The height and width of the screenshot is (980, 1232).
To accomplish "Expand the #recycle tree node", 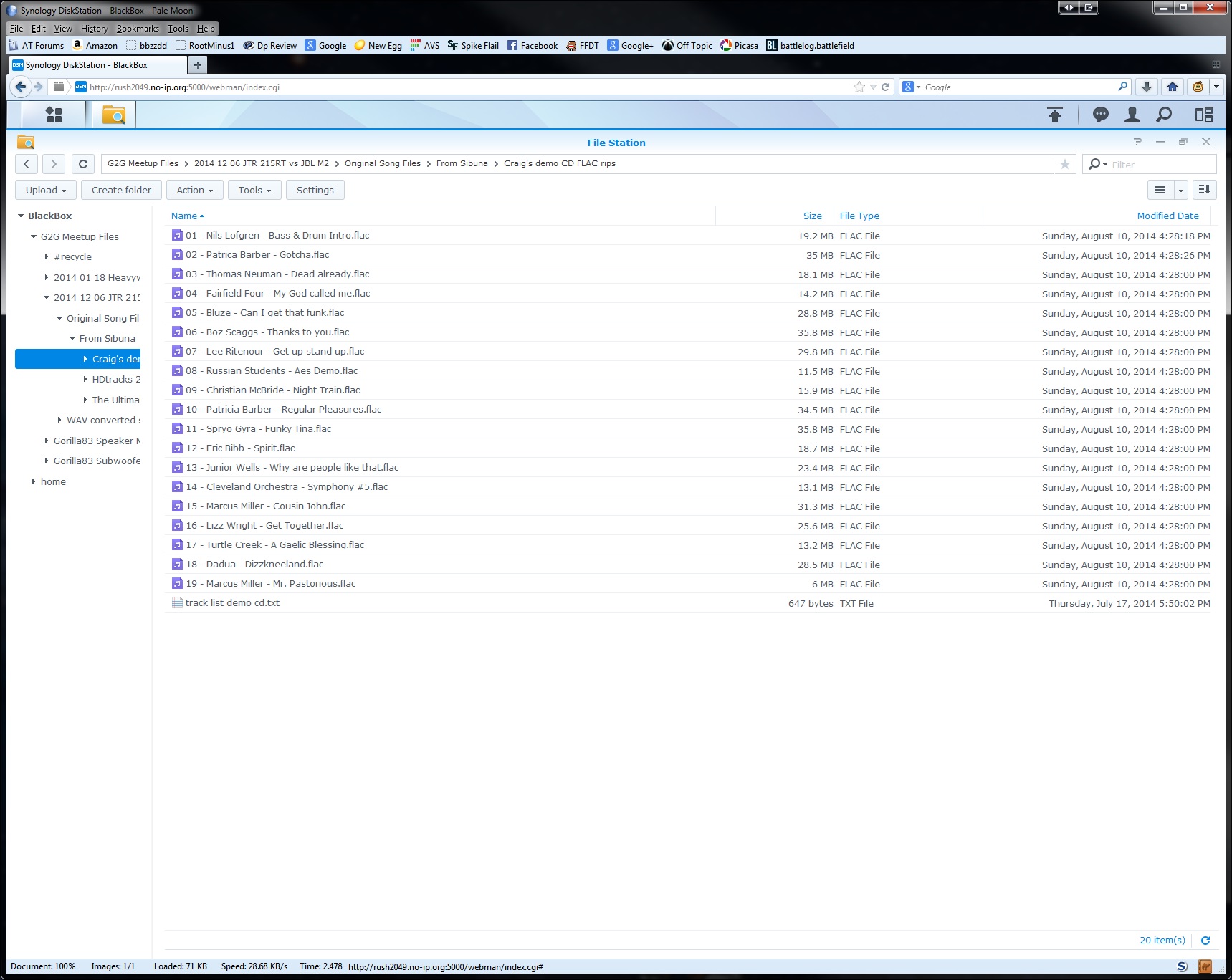I will point(47,256).
